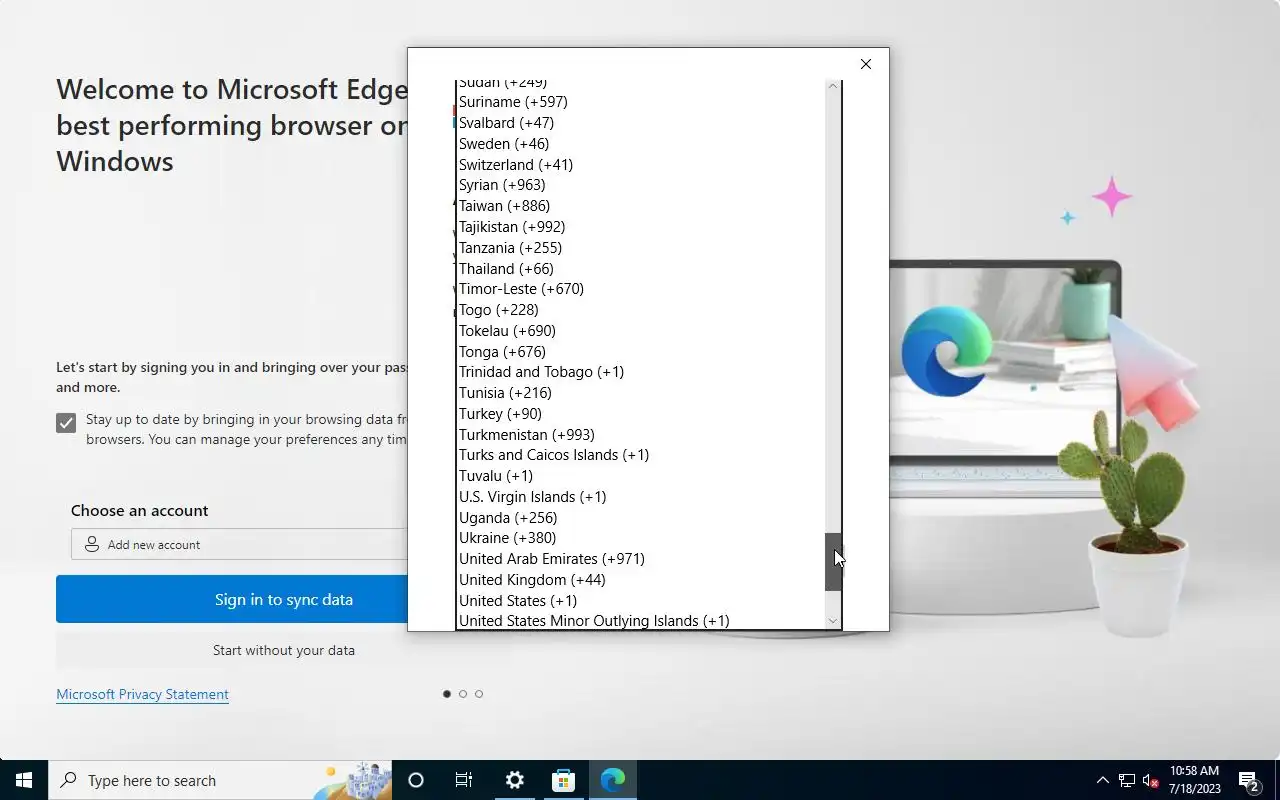Choose Switzerland (+41) country code
1280x800 pixels.
coord(640,165)
